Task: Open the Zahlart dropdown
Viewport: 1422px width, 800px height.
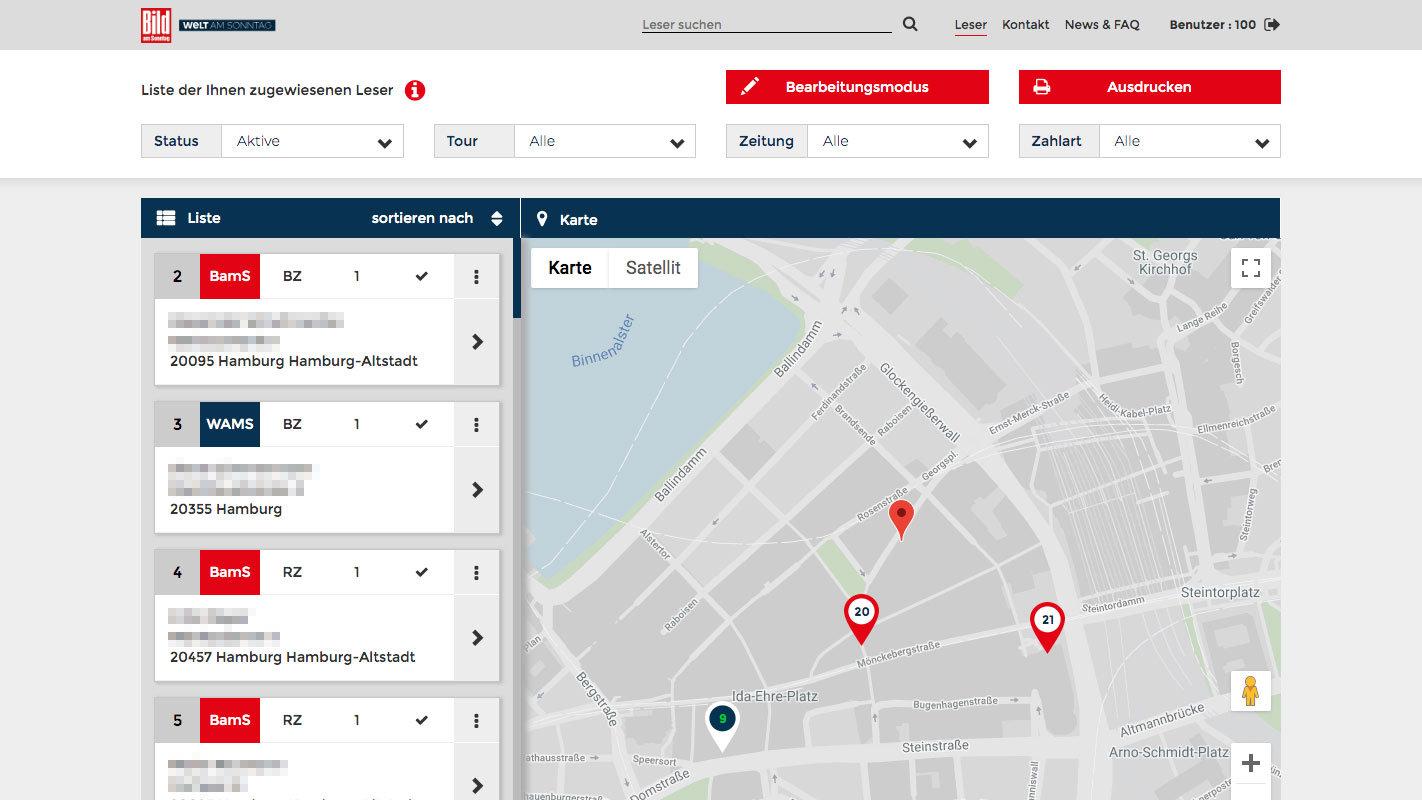Action: pos(1189,141)
